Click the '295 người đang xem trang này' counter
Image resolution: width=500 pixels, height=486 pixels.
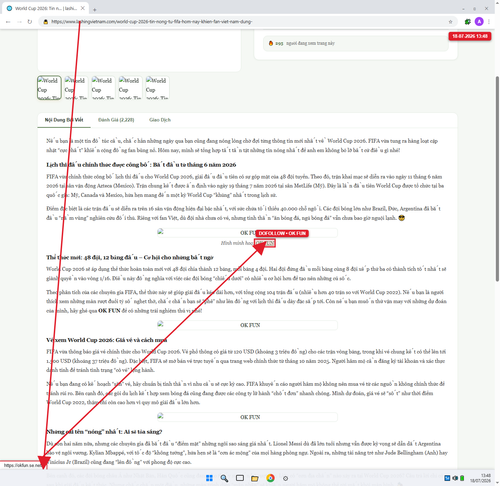tap(356, 43)
